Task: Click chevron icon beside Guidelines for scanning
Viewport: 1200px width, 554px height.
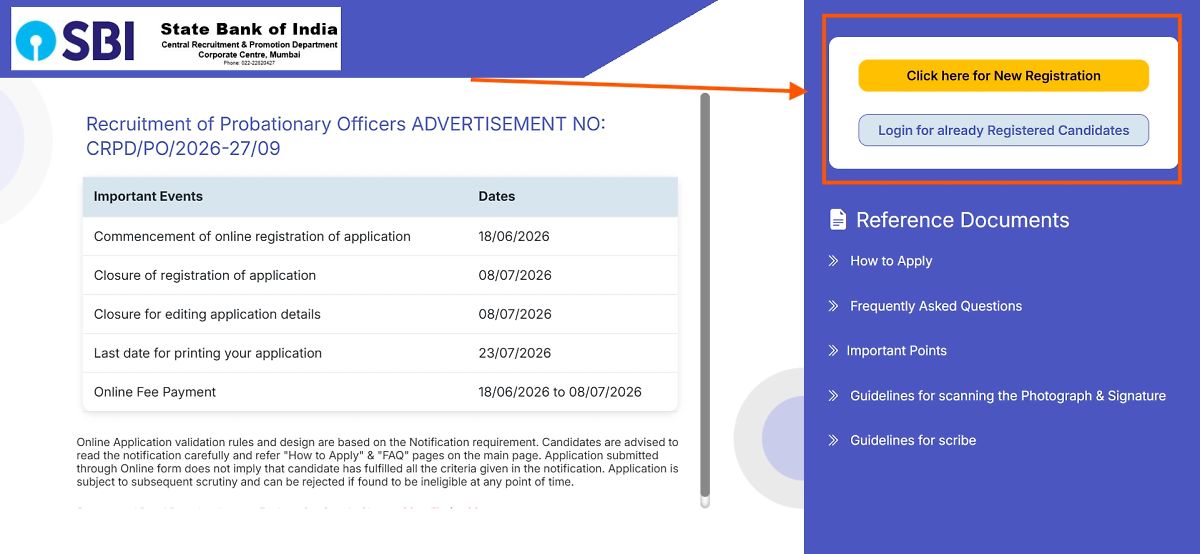Action: tap(833, 396)
